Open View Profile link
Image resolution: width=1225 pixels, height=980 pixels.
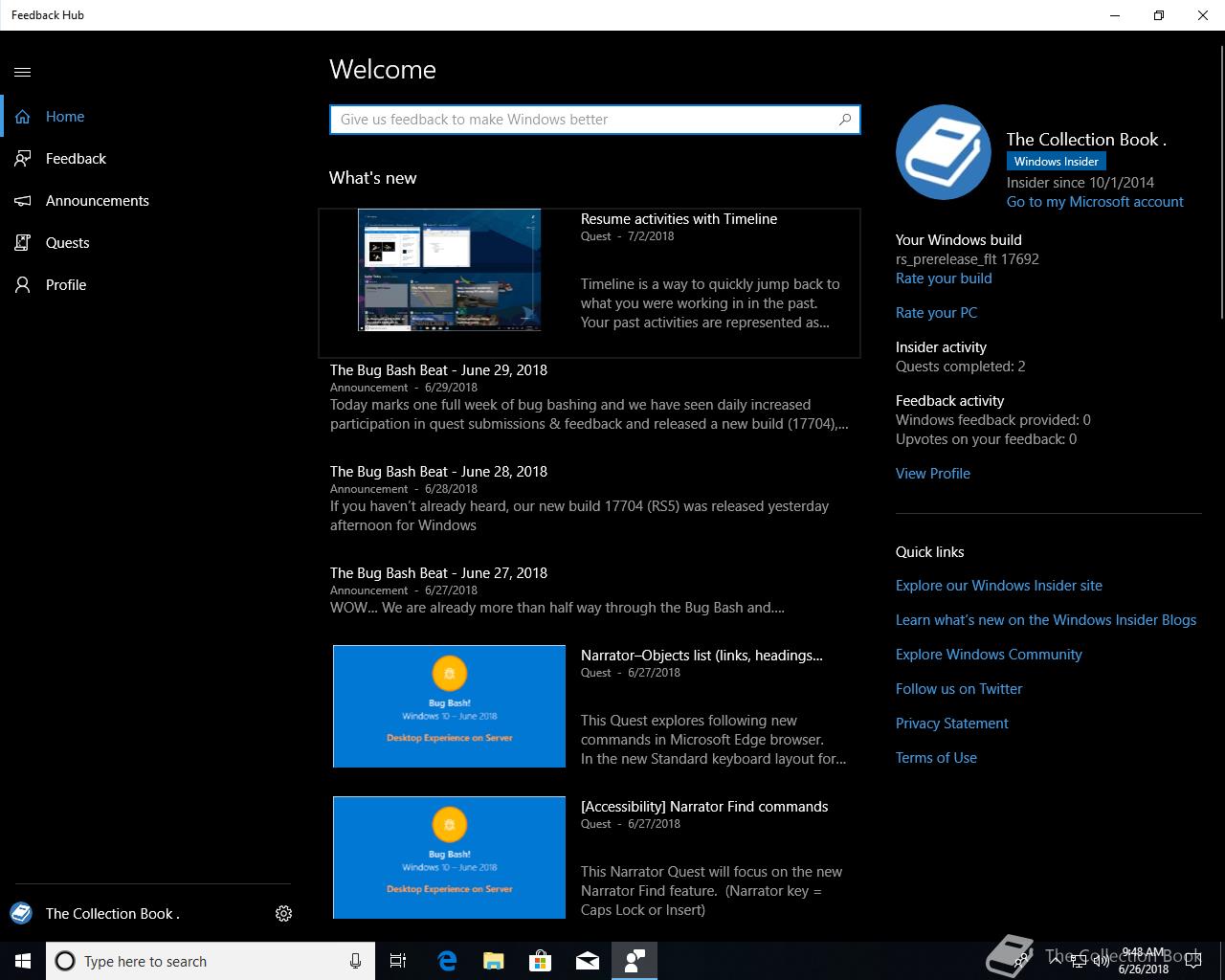[933, 474]
